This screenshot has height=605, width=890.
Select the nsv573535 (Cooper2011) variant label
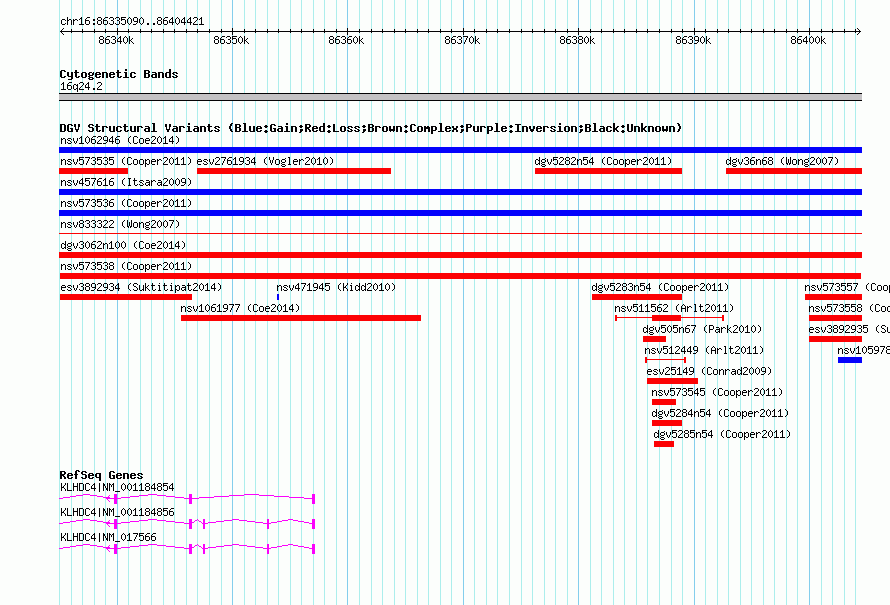pyautogui.click(x=126, y=161)
